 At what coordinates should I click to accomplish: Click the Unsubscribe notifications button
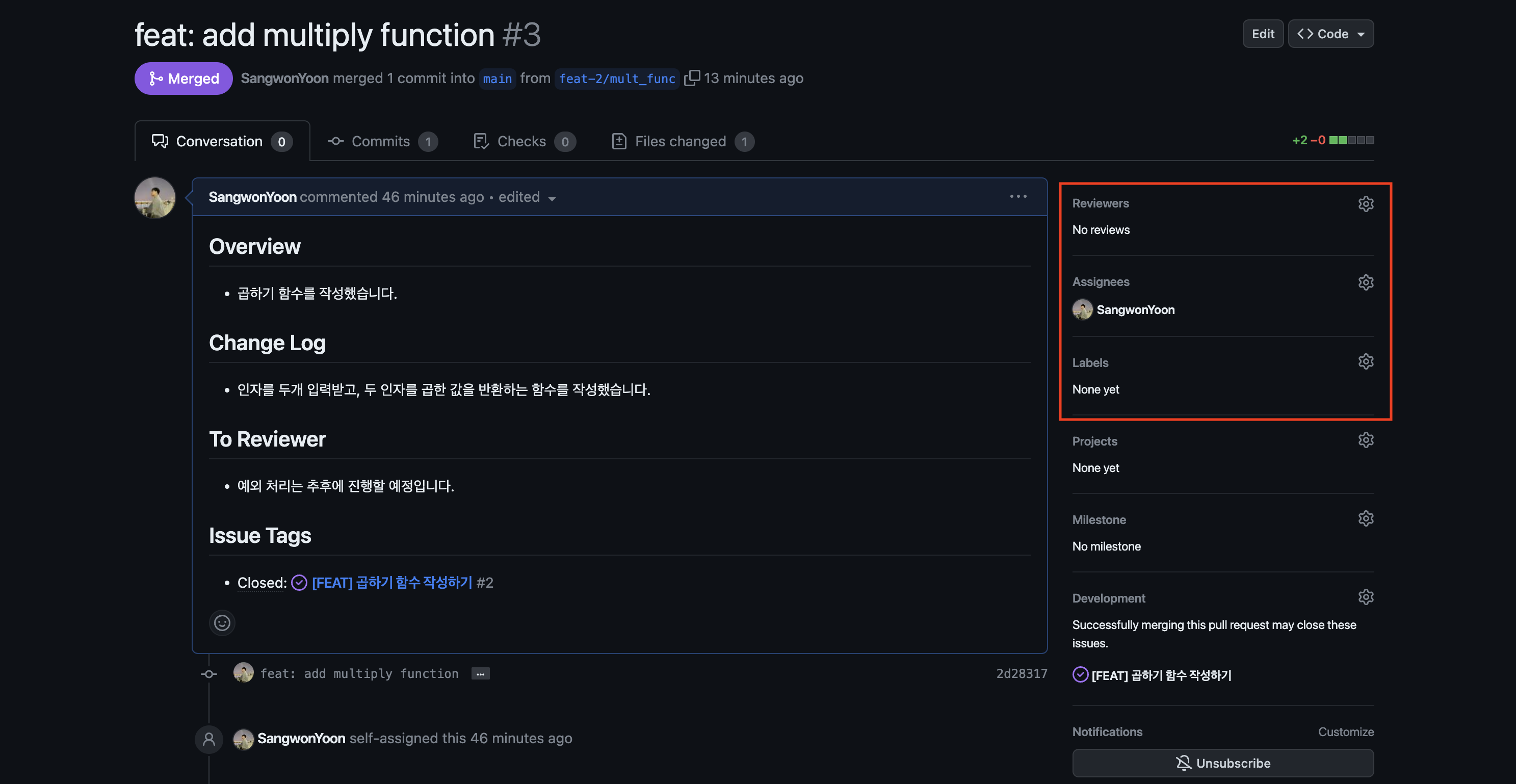click(1222, 763)
